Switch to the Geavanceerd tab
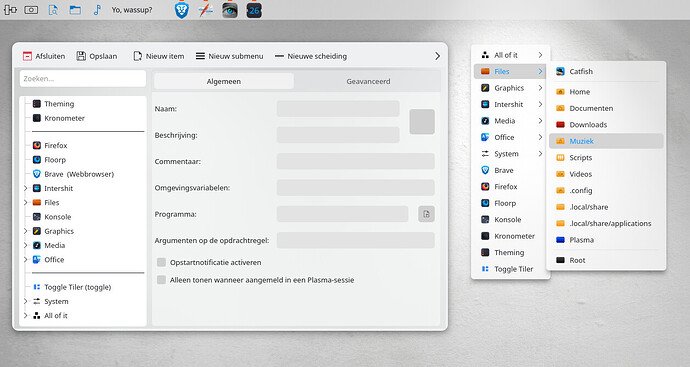The width and height of the screenshot is (690, 367). (x=368, y=81)
